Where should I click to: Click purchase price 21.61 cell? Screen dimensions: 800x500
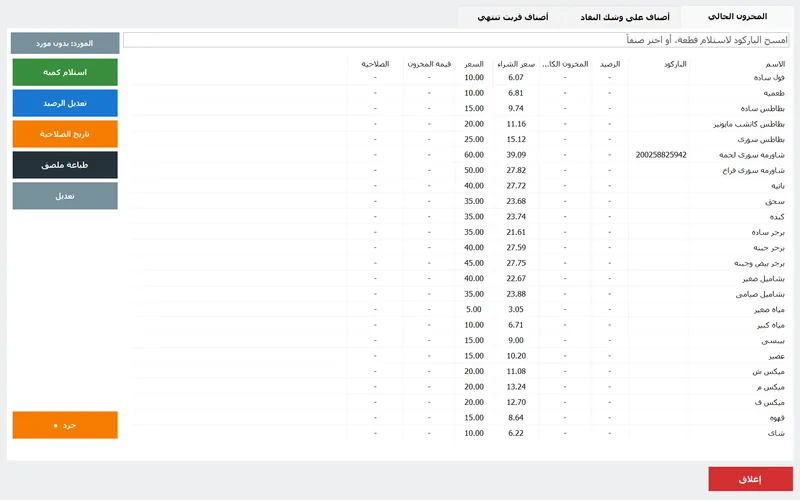click(x=516, y=232)
